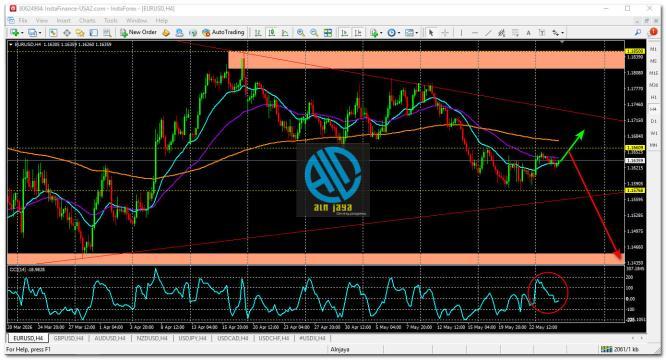The height and width of the screenshot is (360, 666).
Task: Open the Help menu
Action: 161,20
